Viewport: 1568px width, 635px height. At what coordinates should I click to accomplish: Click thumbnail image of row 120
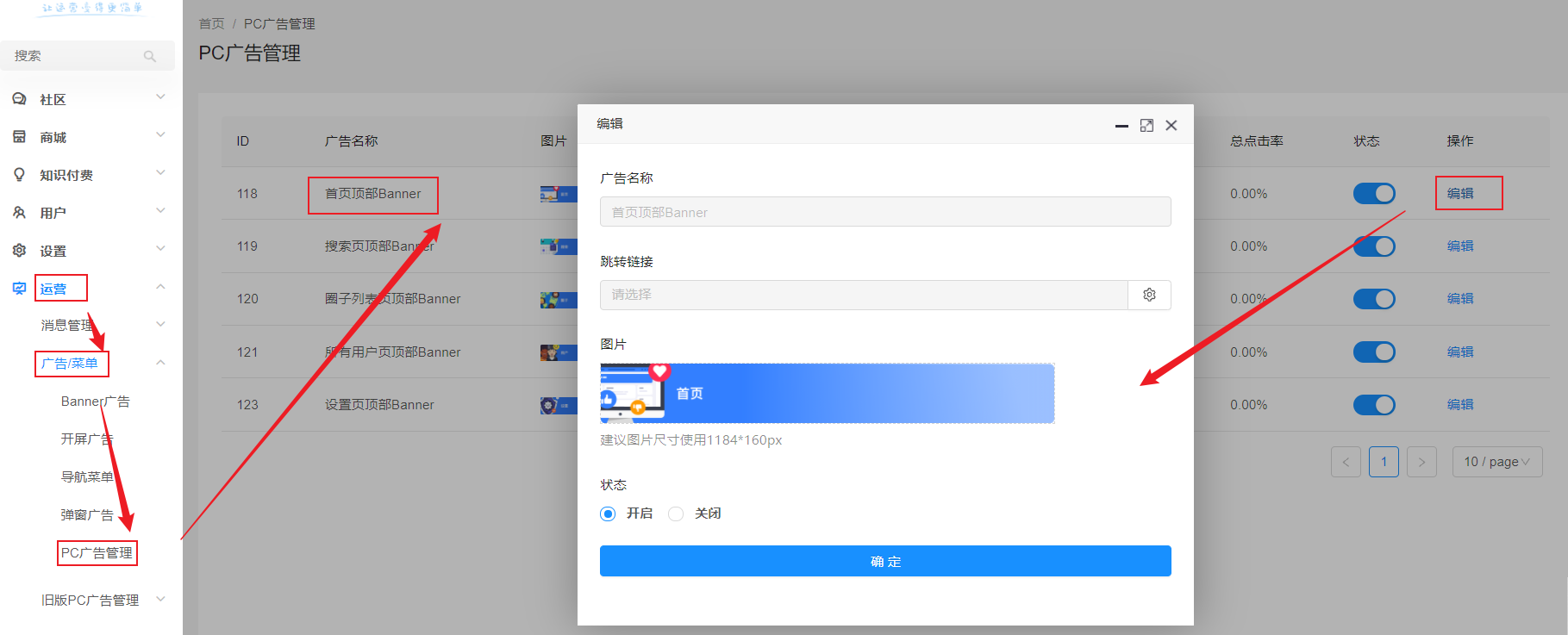coord(559,300)
